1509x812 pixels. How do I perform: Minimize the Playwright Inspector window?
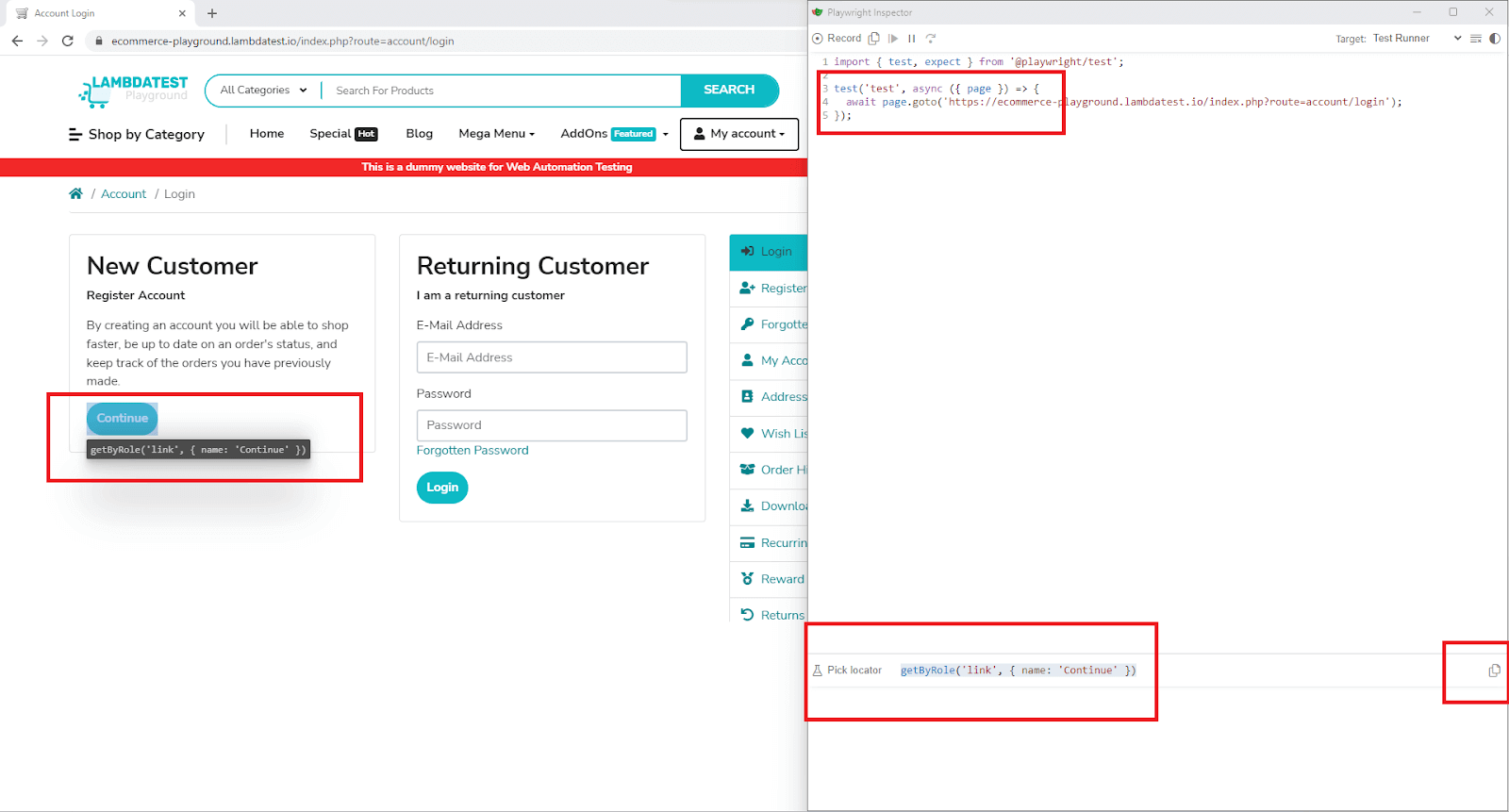(1417, 12)
